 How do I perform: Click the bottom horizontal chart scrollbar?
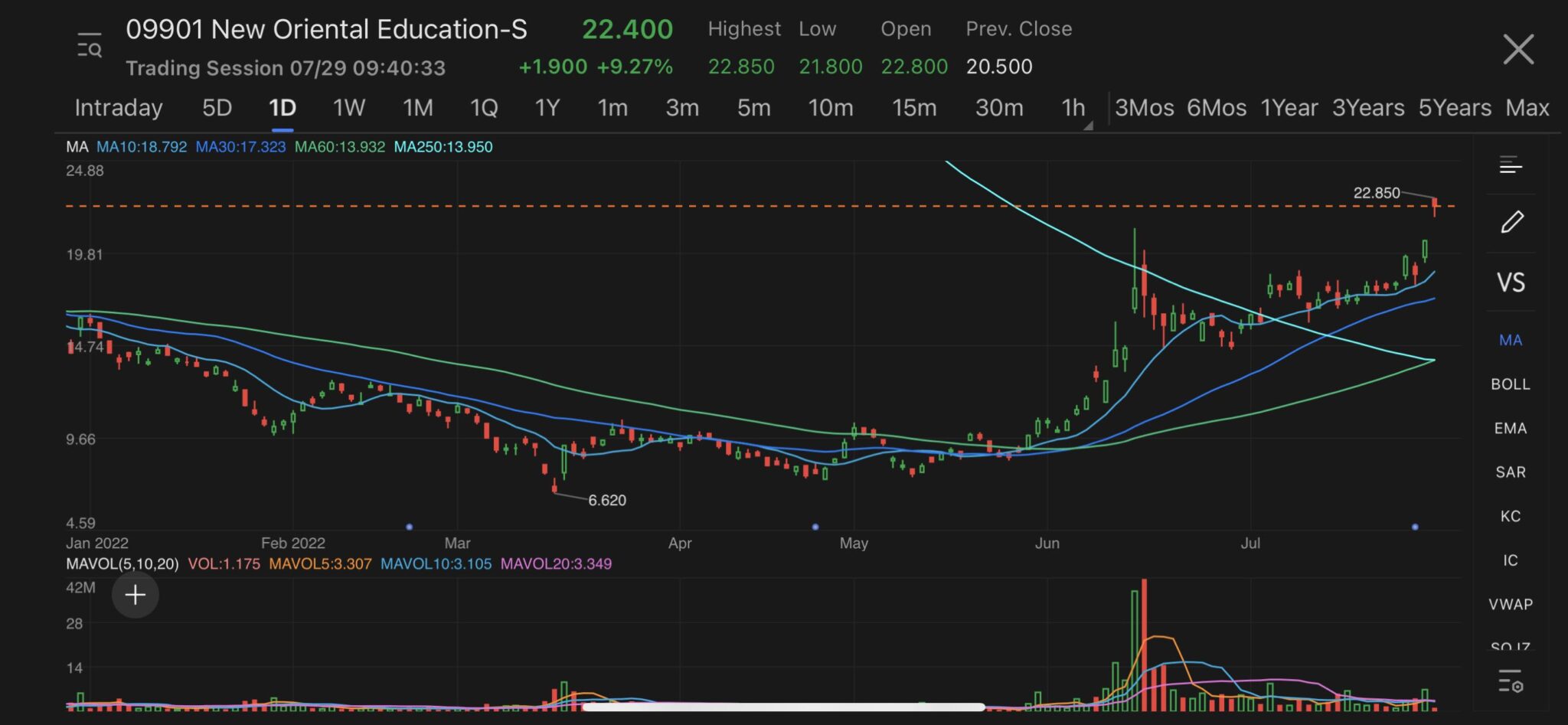click(x=783, y=707)
